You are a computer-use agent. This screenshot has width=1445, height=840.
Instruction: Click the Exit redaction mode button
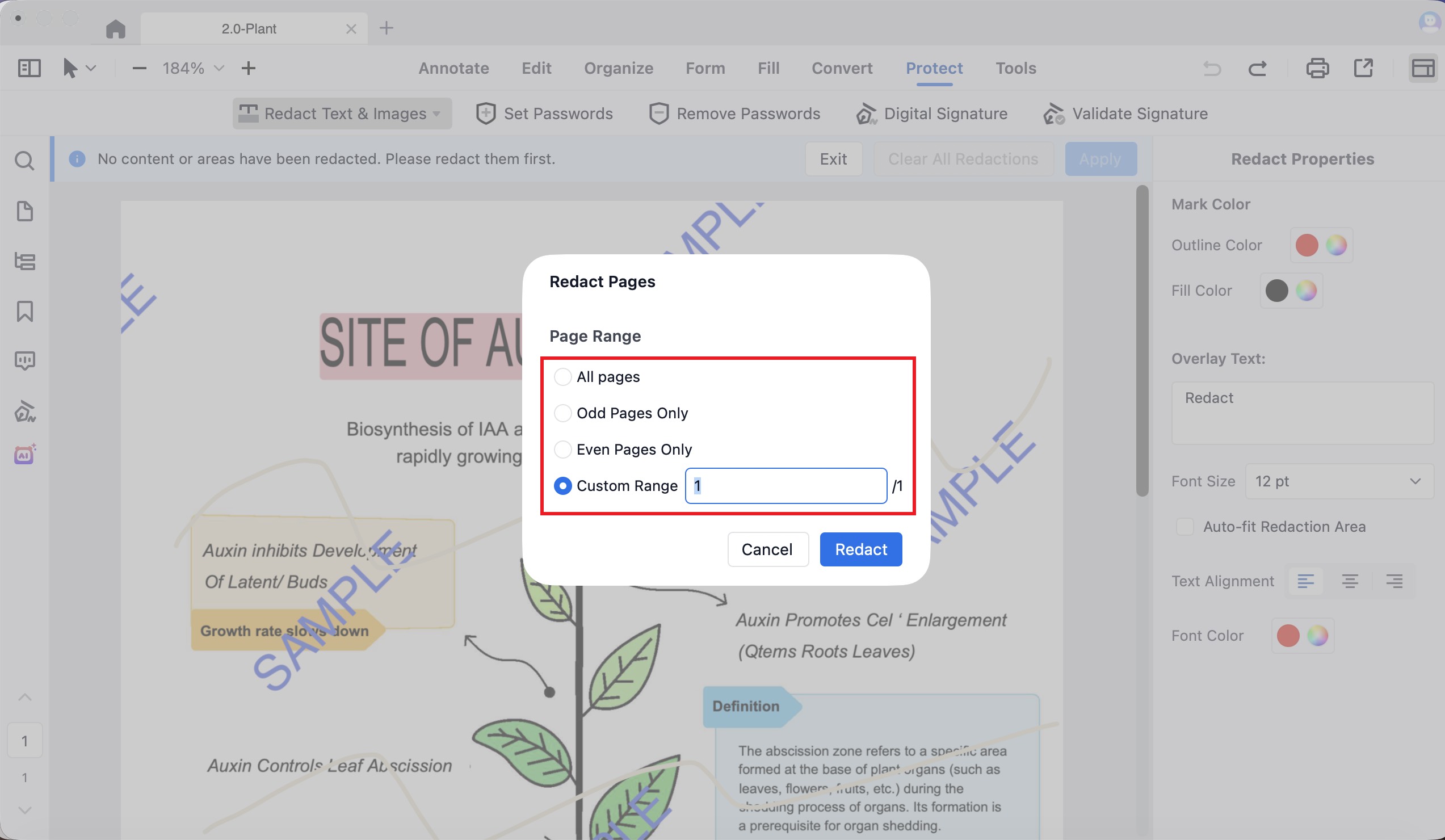pos(833,159)
